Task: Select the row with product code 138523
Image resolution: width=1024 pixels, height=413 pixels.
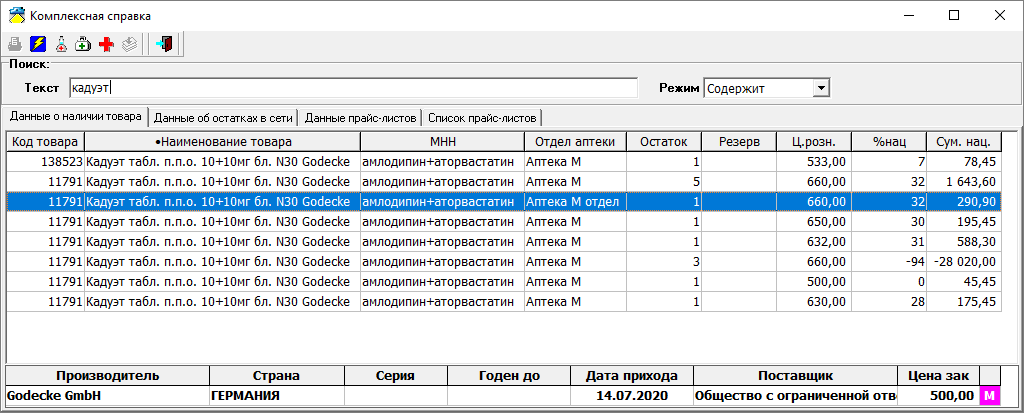Action: (504, 161)
